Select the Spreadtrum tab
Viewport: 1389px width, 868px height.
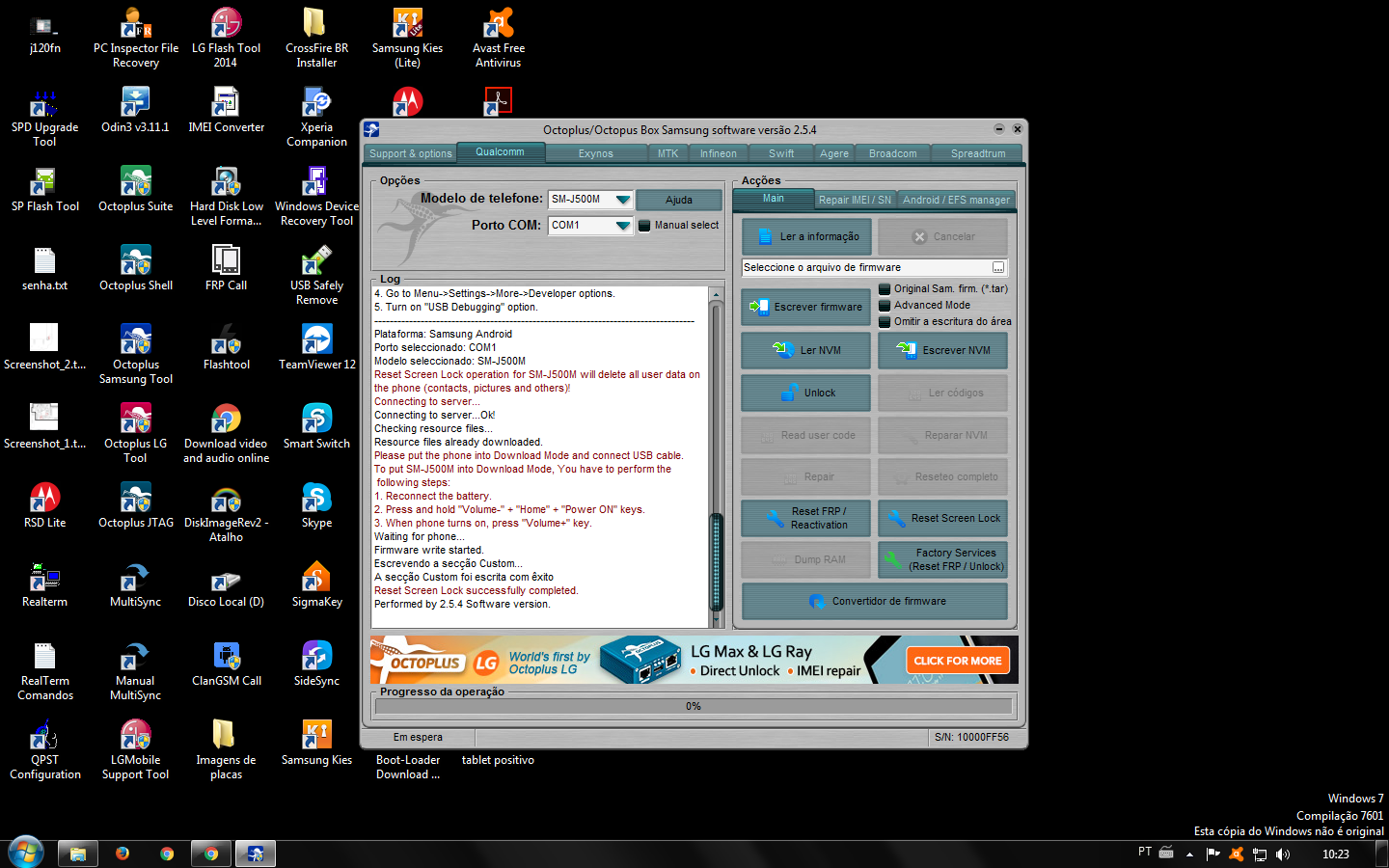[978, 153]
